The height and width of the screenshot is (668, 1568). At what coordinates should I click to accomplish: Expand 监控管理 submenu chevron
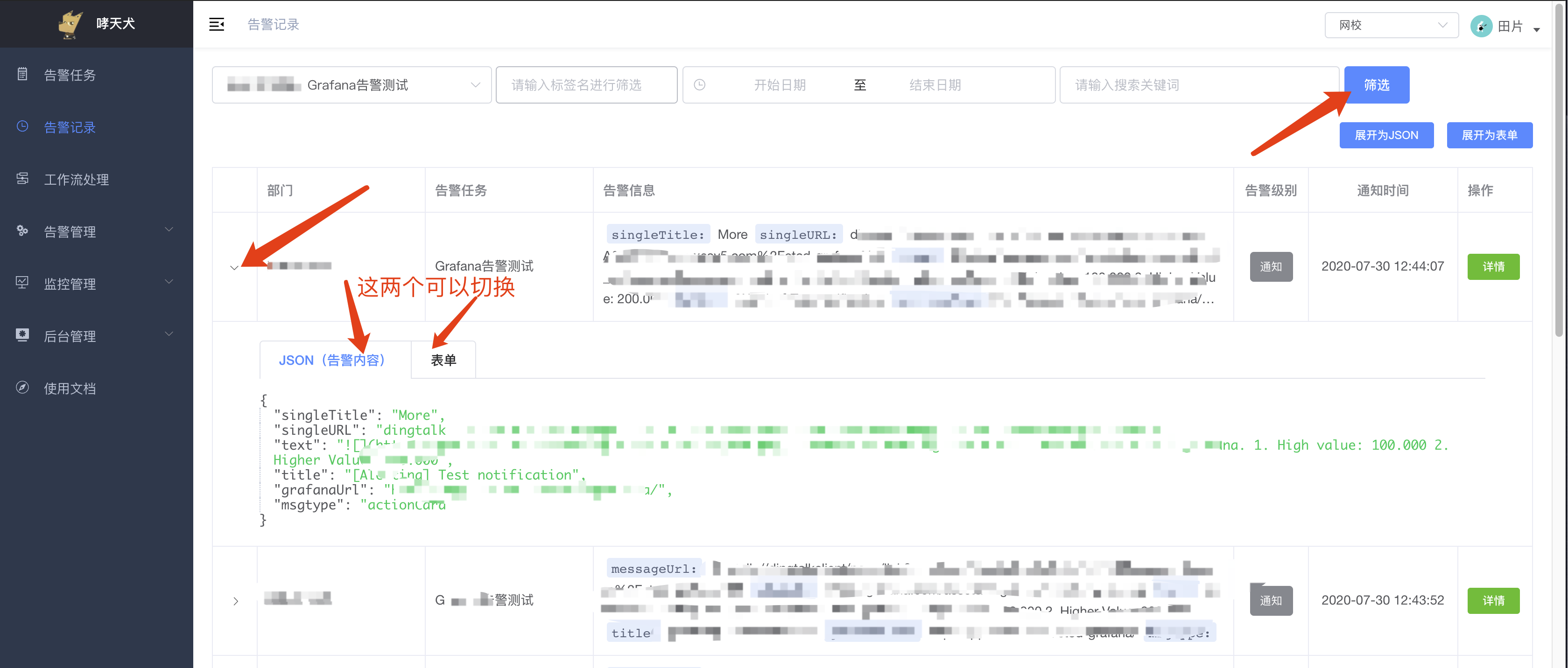pos(169,282)
